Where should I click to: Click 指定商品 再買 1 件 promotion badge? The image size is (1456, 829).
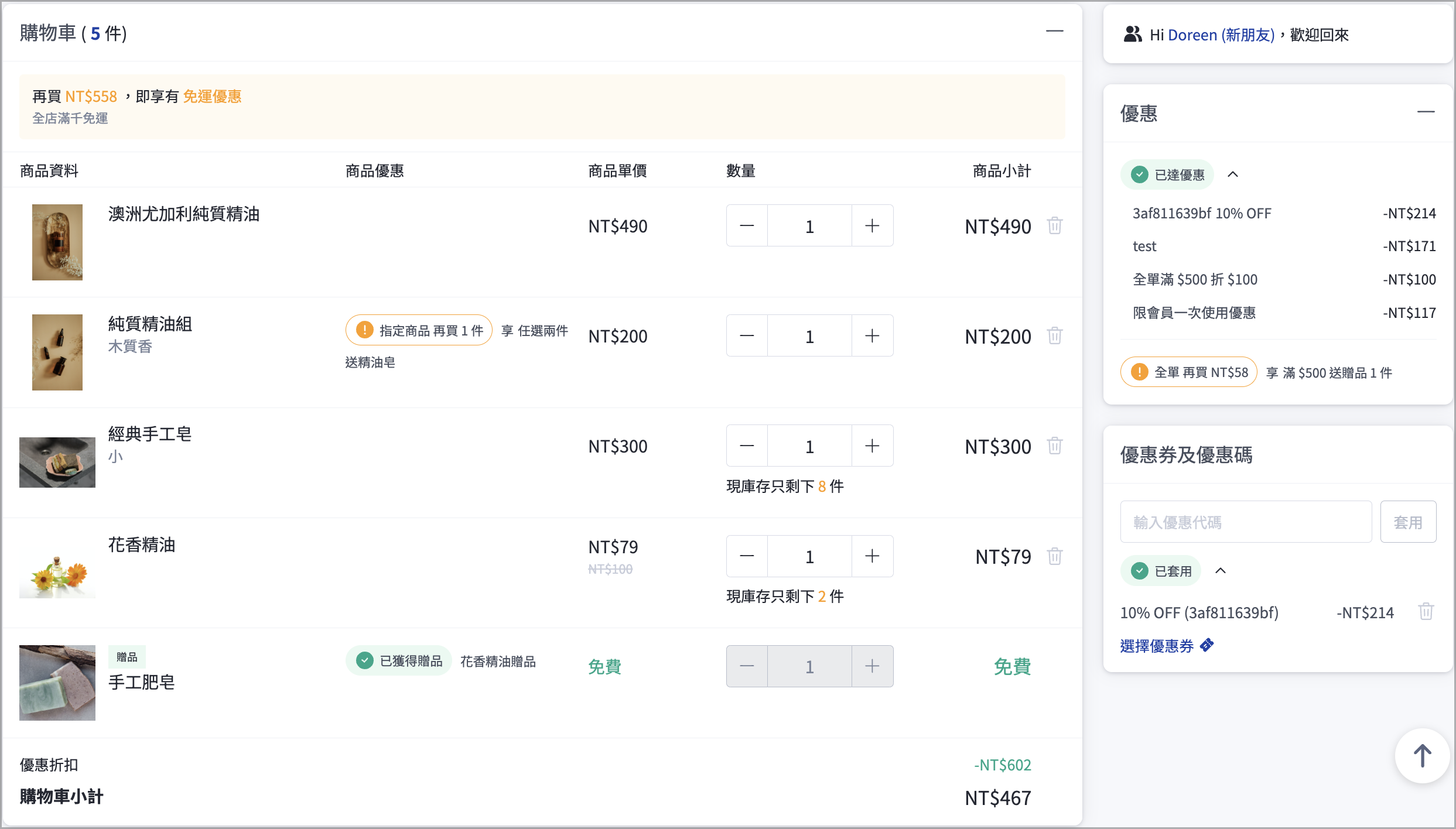point(419,331)
